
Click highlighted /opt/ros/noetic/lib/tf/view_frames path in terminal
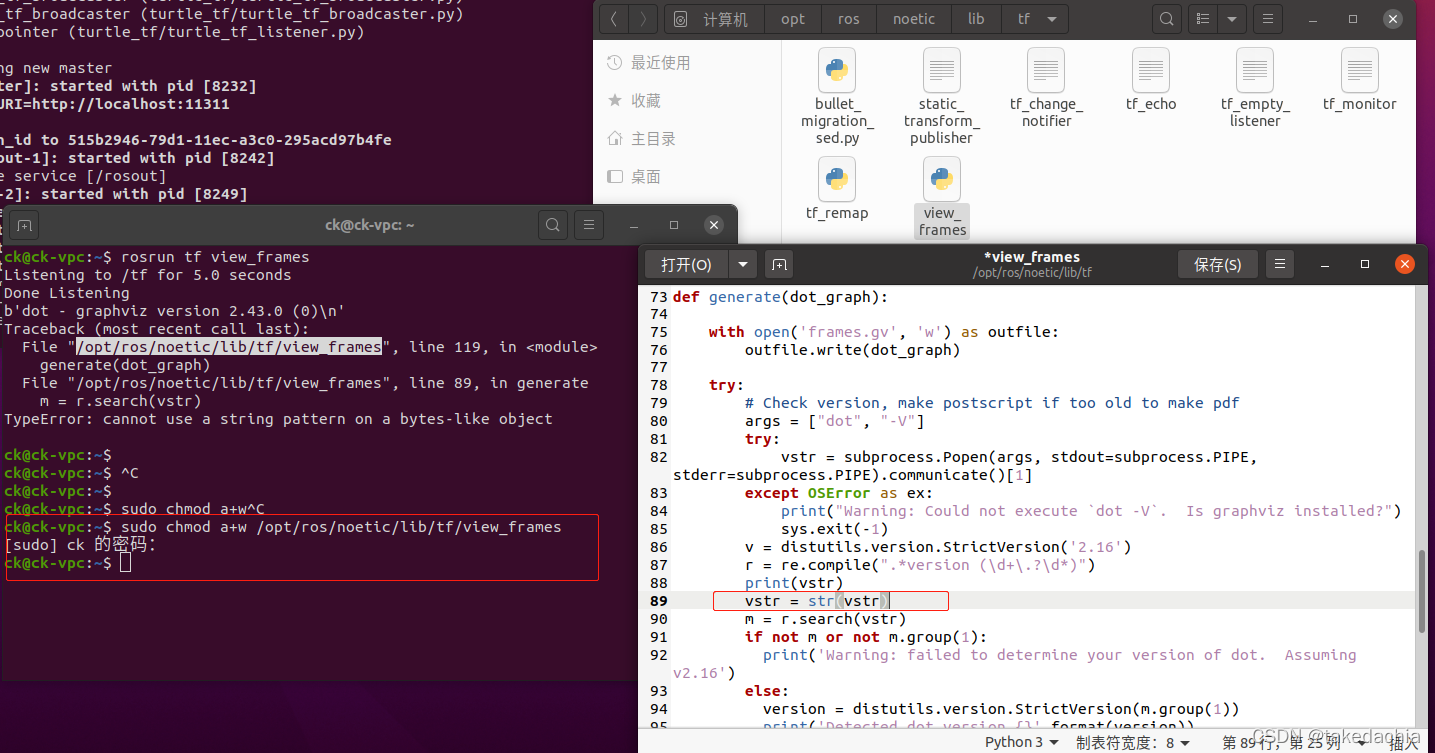[x=229, y=347]
